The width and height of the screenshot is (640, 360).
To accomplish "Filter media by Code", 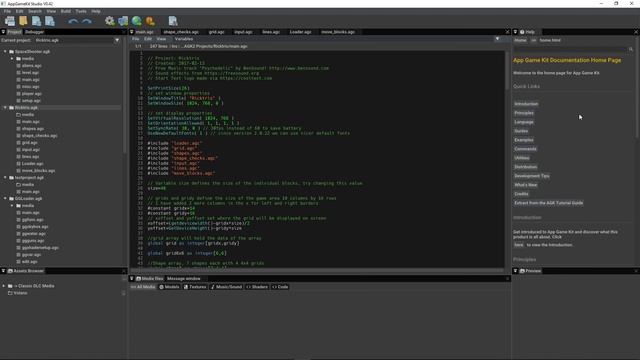I will [x=280, y=287].
